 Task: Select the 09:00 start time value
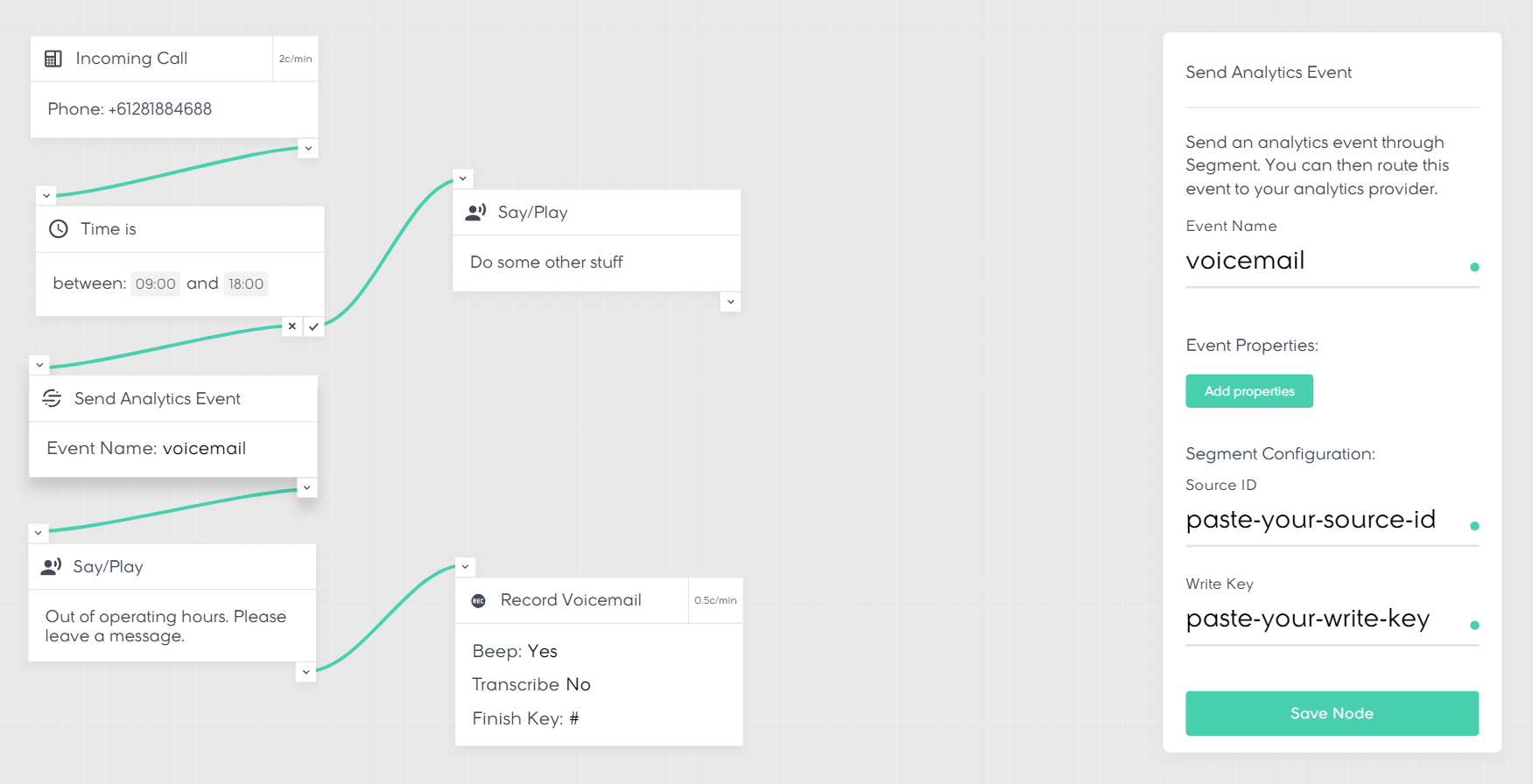(x=156, y=283)
